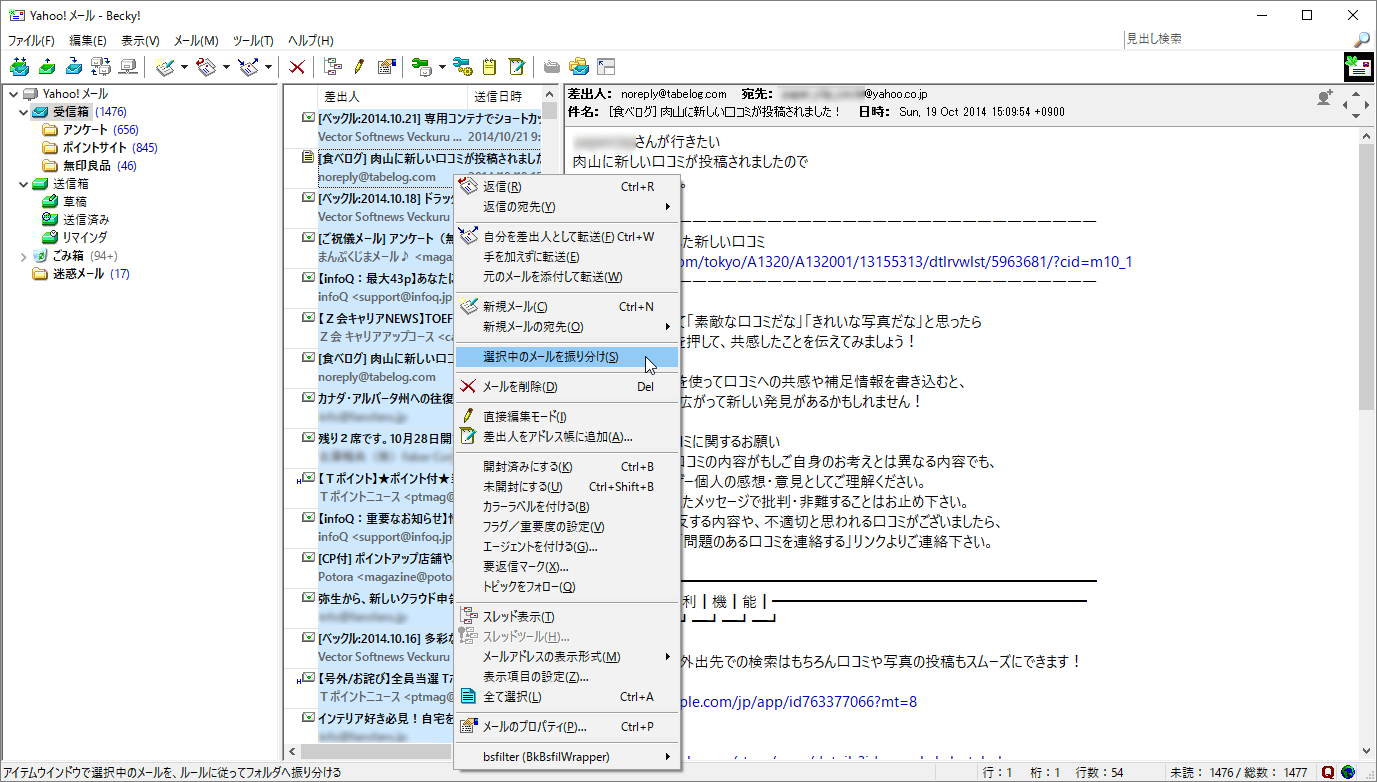Viewport: 1377px width, 782px height.
Task: Choose 差出人をアドレス帳に追加(A) entry
Action: (567, 437)
